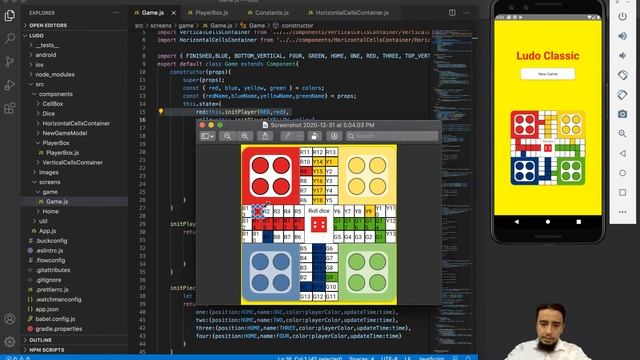The width and height of the screenshot is (640, 360).
Task: Select Game.js editor tab
Action: [152, 13]
